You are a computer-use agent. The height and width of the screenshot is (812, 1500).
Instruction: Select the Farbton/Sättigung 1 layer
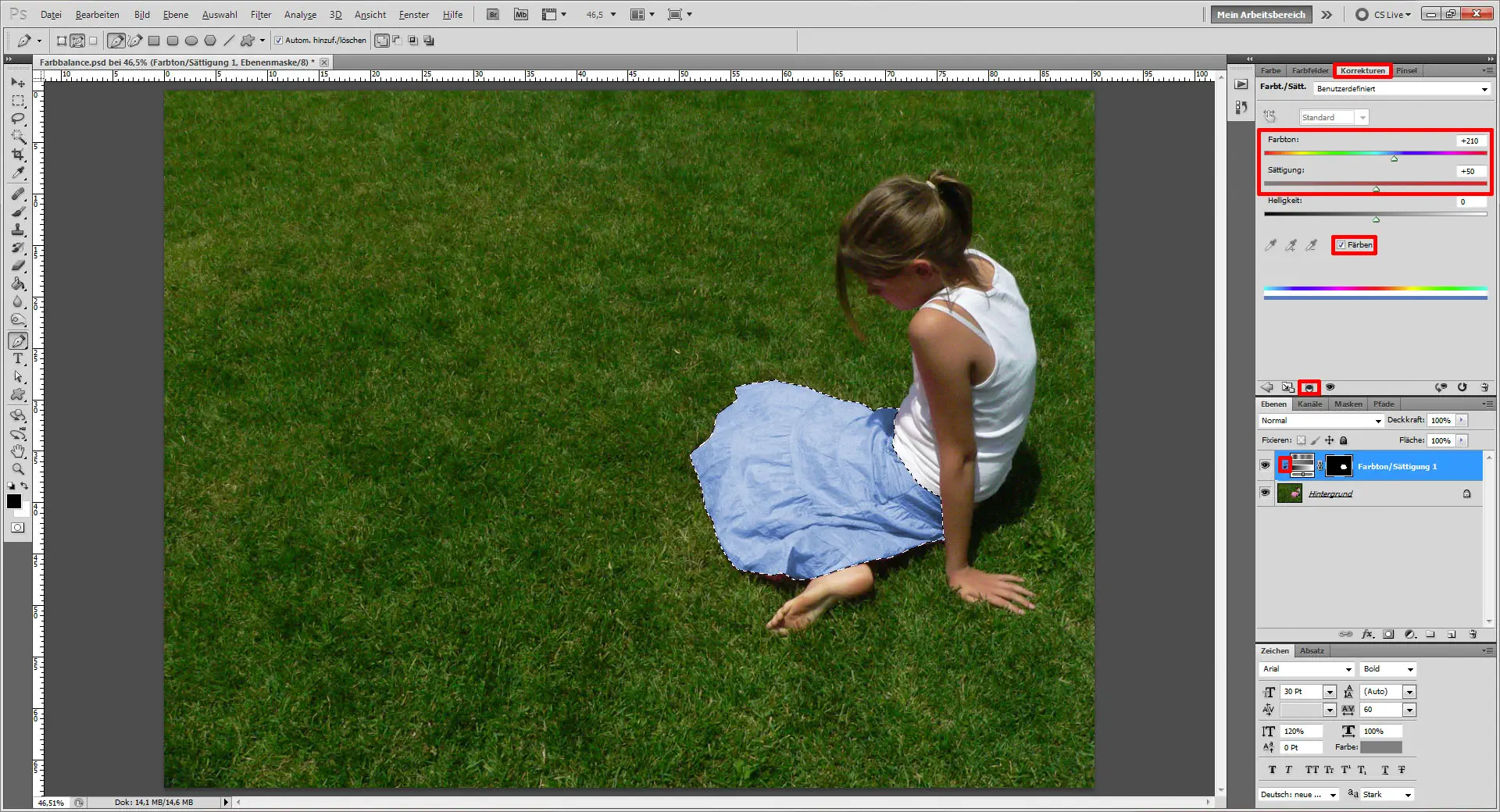pos(1396,466)
